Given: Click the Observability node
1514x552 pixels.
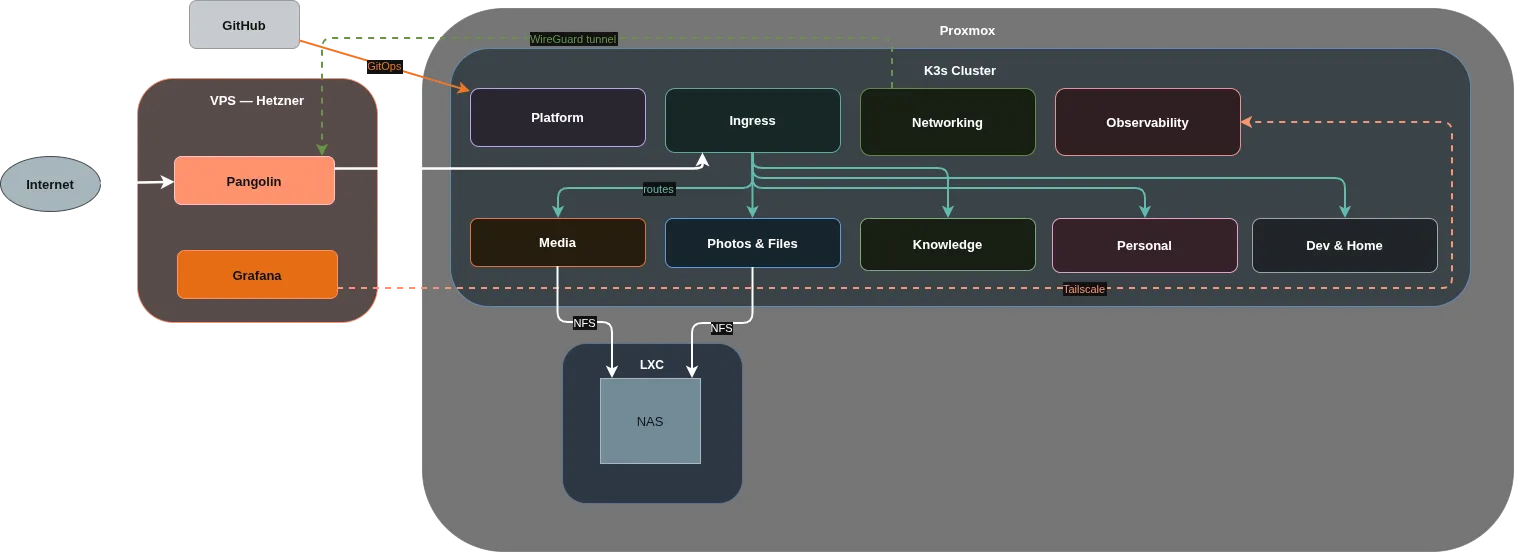Looking at the screenshot, I should 1147,122.
